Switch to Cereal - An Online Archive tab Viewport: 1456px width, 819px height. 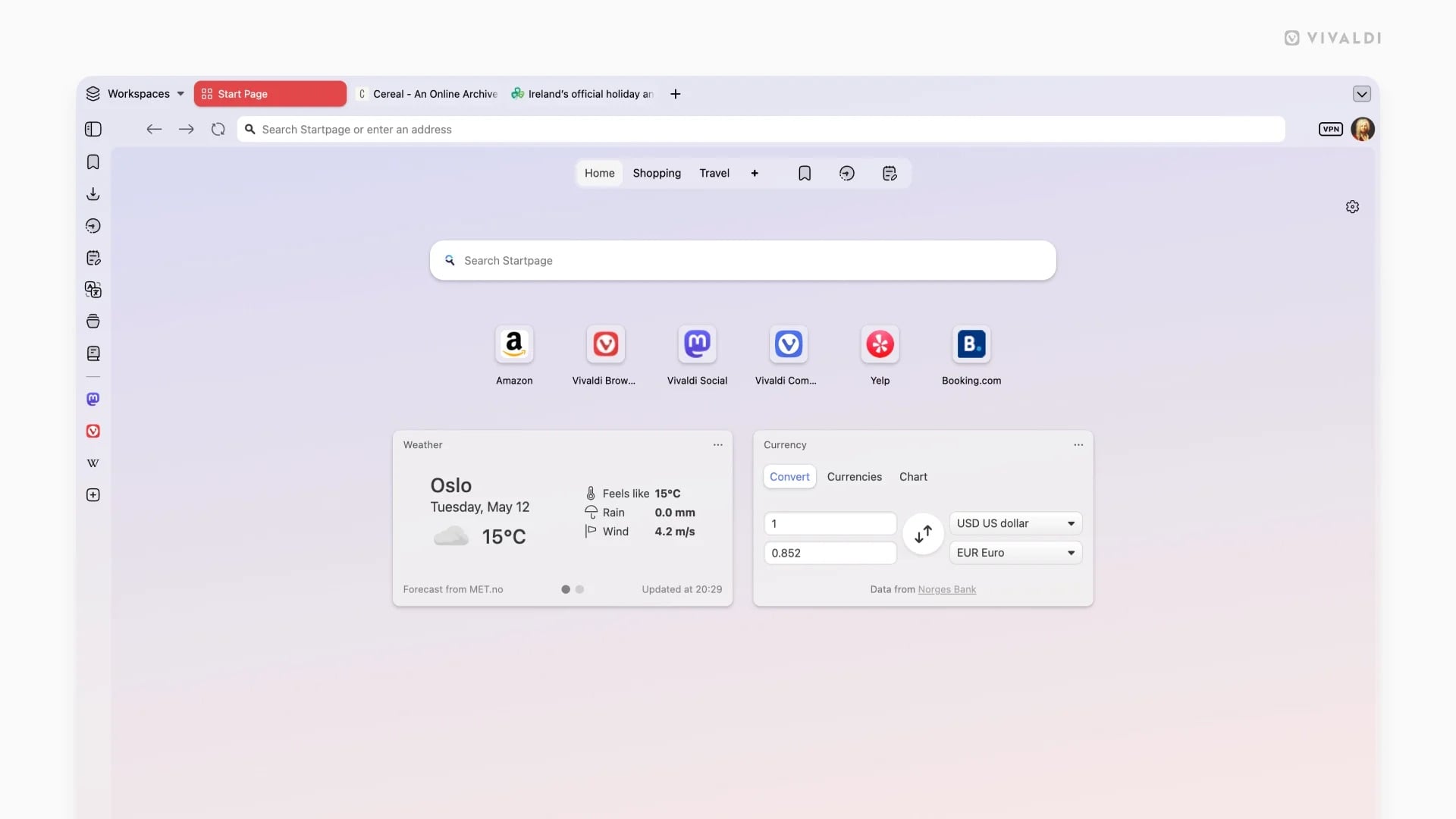pyautogui.click(x=428, y=94)
